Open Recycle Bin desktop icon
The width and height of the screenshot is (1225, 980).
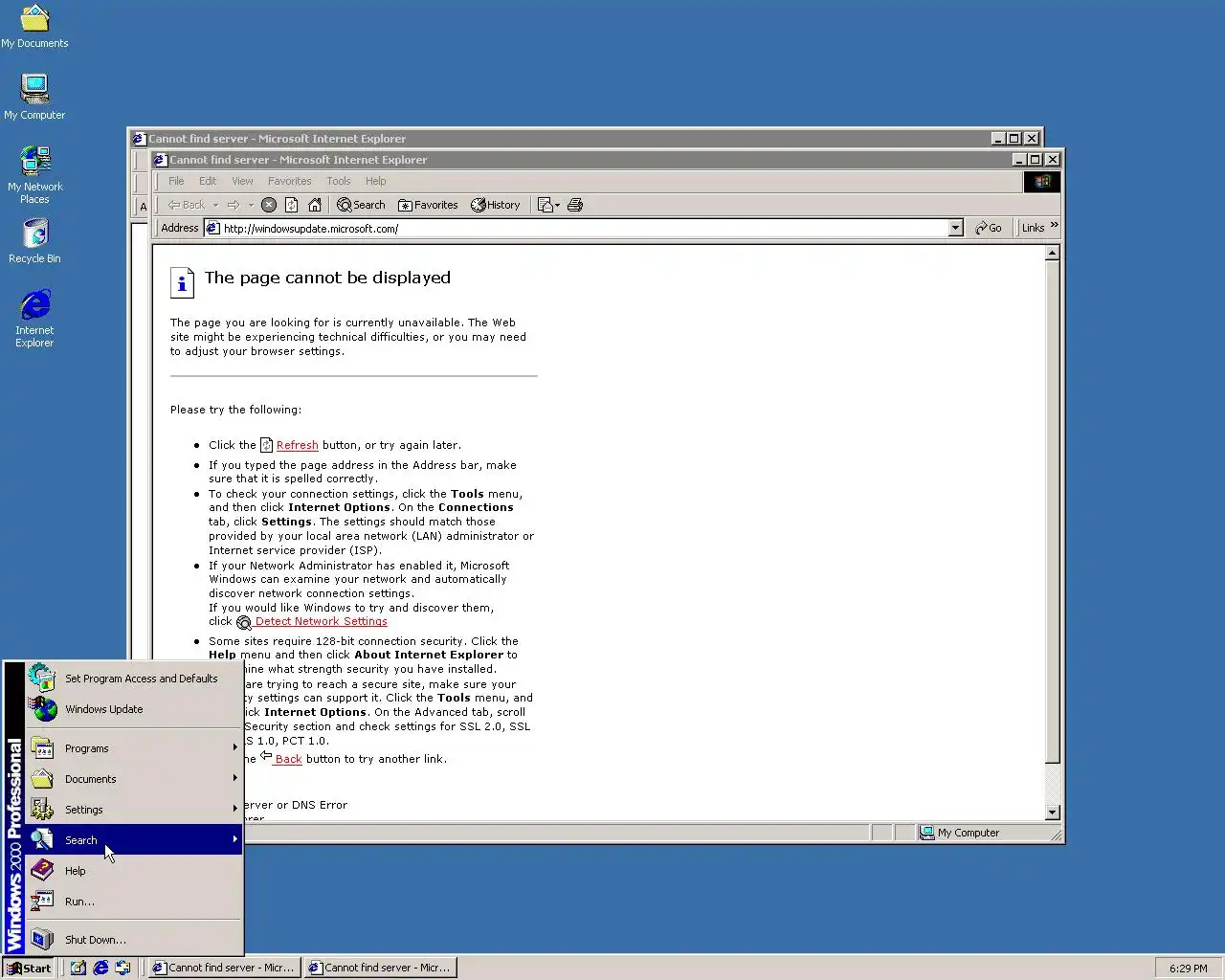34,241
